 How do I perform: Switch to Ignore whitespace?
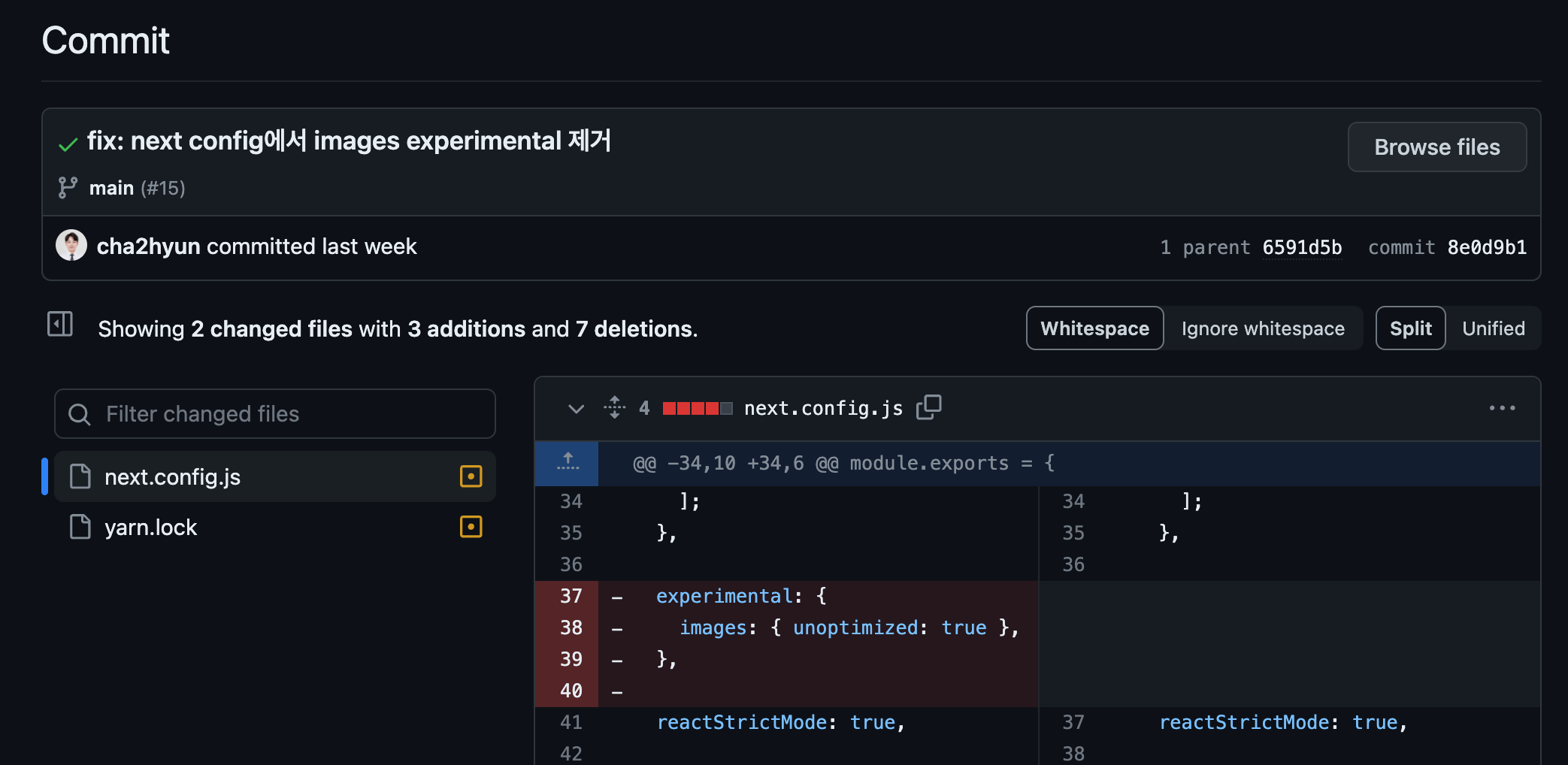[1262, 328]
